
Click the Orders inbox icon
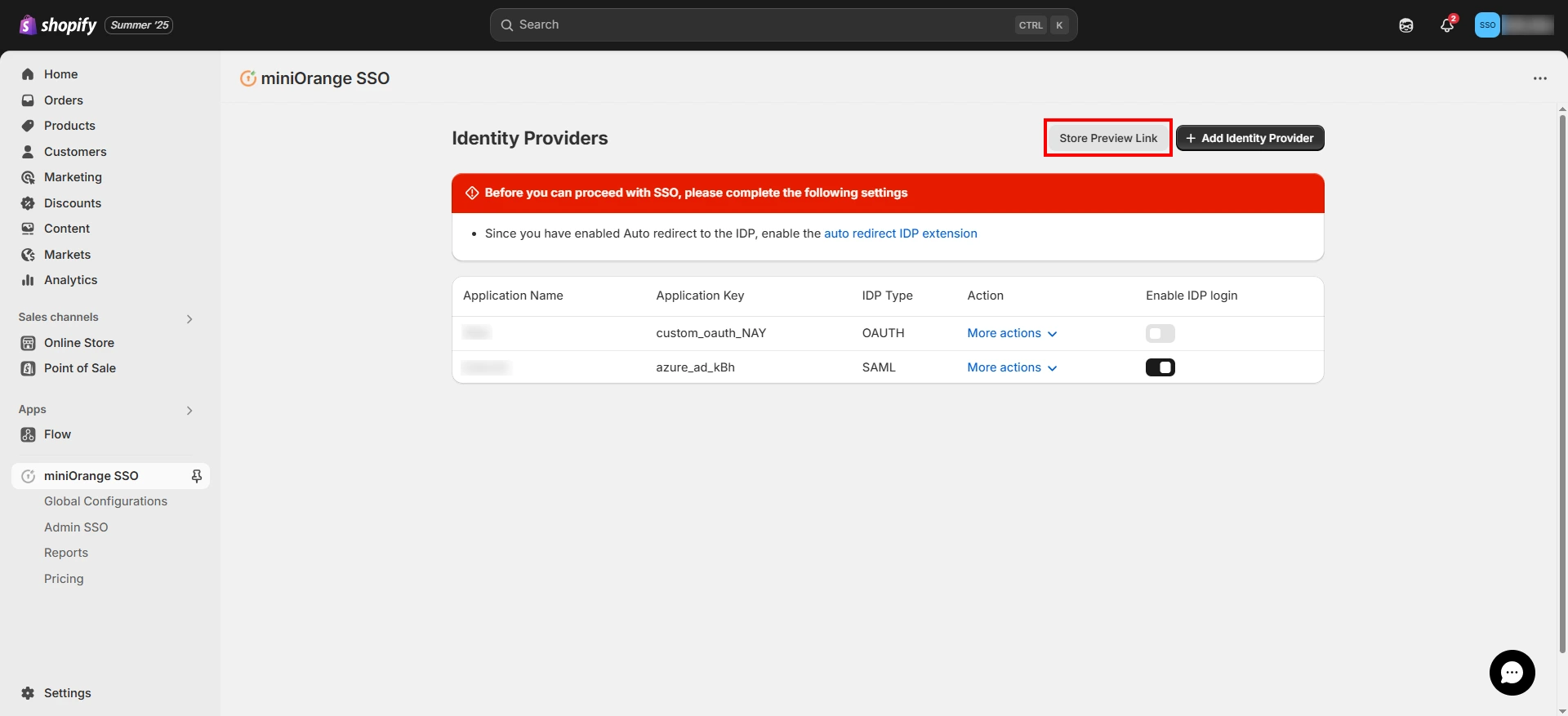28,100
